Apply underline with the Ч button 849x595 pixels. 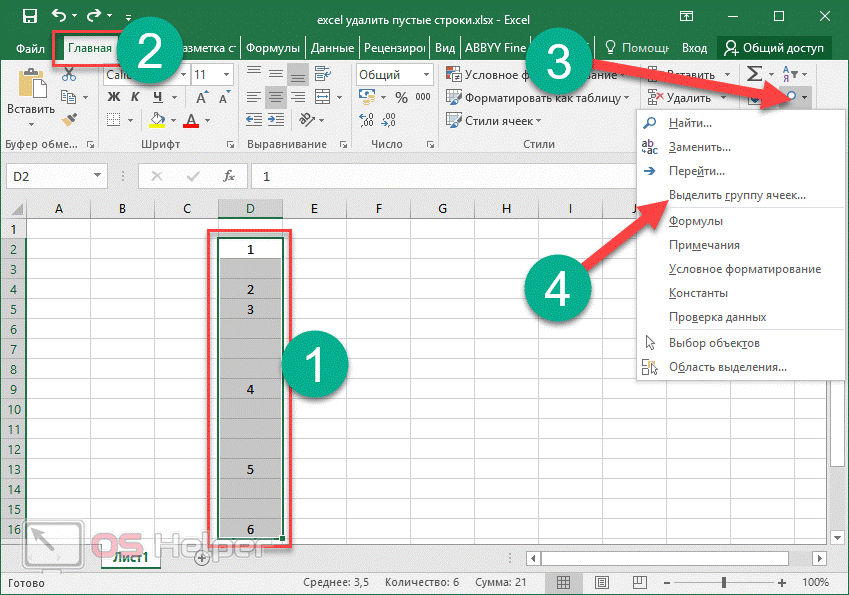click(x=158, y=97)
